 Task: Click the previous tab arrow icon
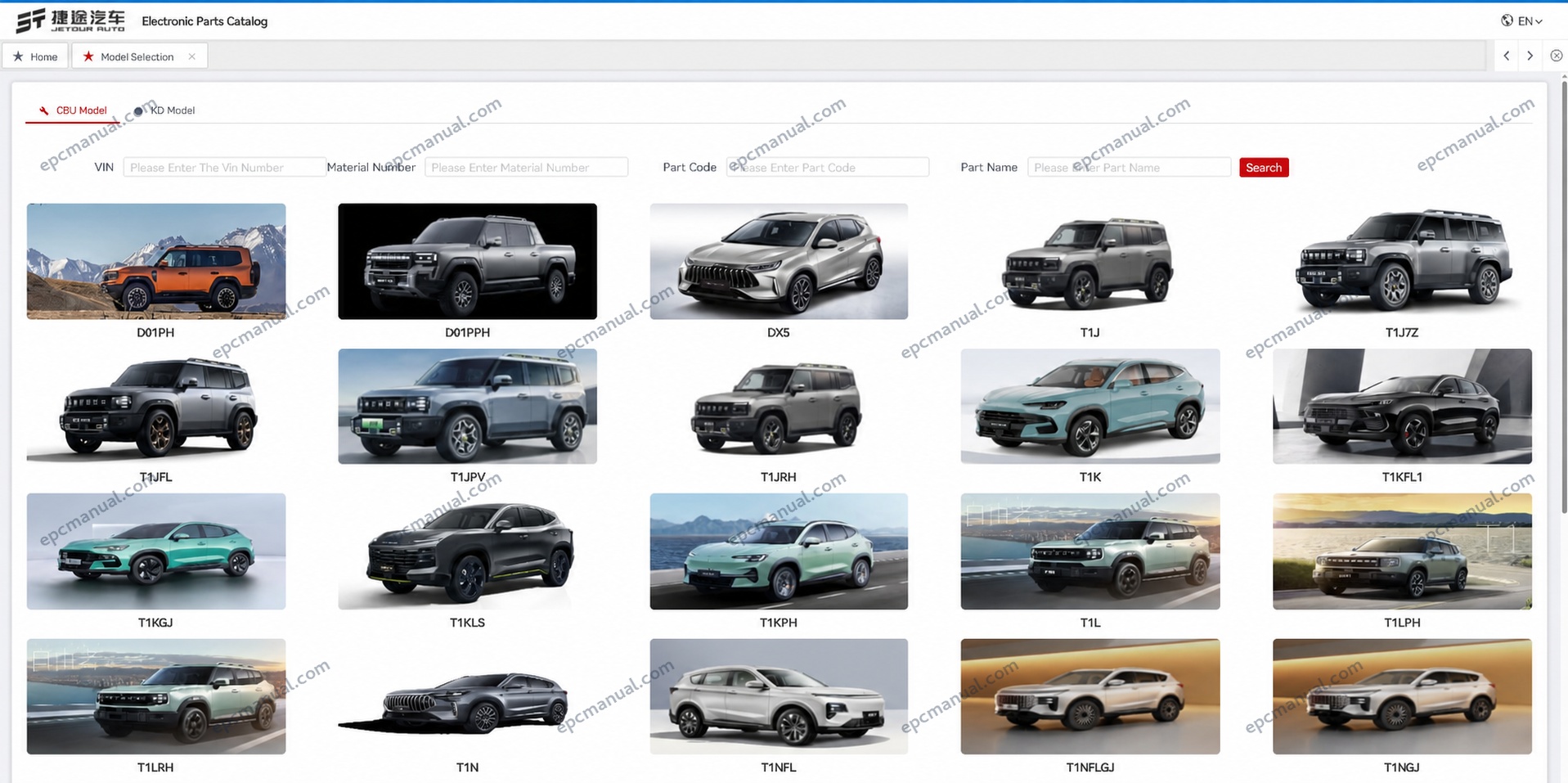click(1507, 56)
